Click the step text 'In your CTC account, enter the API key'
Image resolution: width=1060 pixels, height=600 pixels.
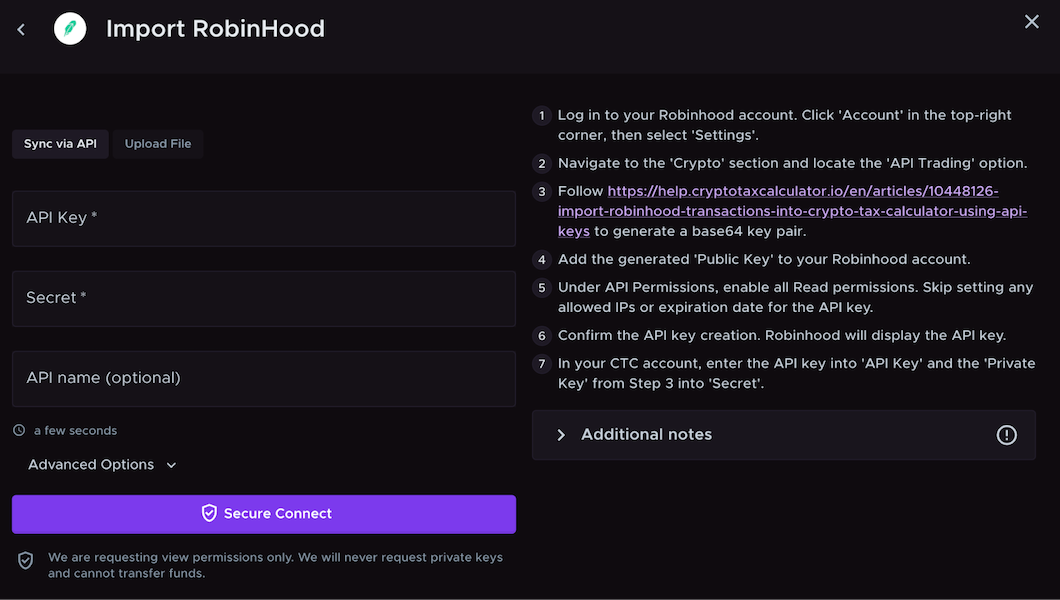pos(796,374)
